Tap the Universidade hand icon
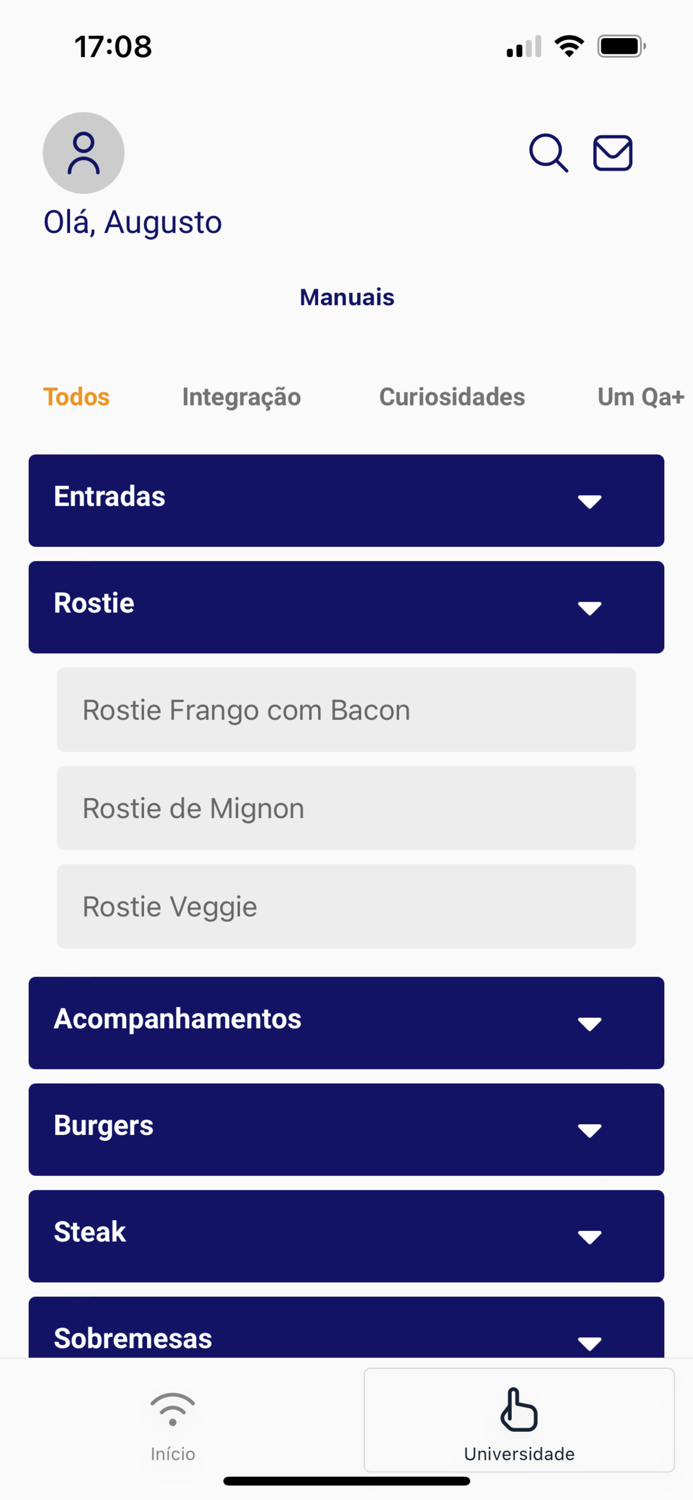Viewport: 693px width, 1500px height. point(518,1410)
